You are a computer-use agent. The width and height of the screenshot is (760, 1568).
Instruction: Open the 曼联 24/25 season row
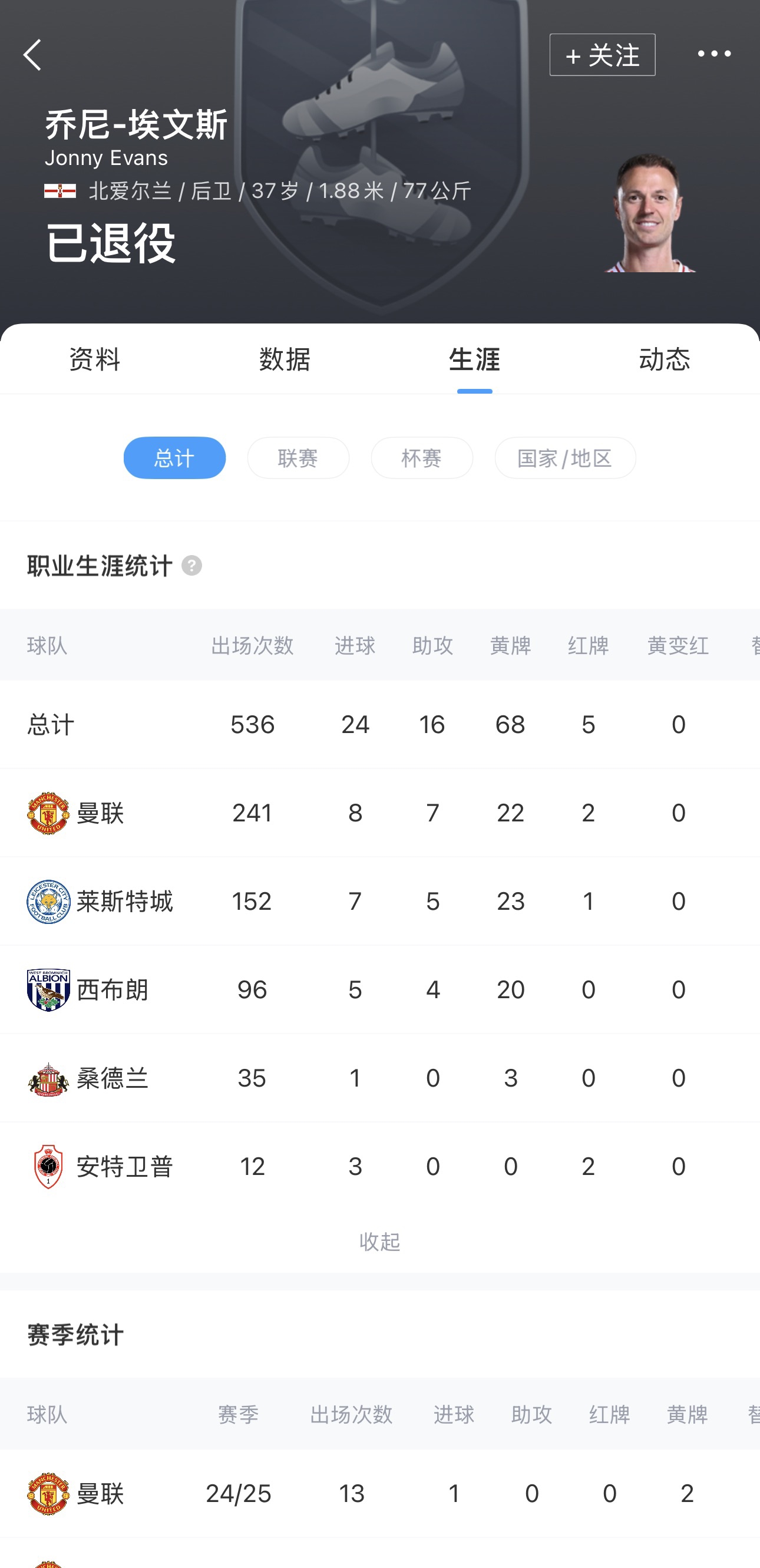pyautogui.click(x=379, y=1493)
